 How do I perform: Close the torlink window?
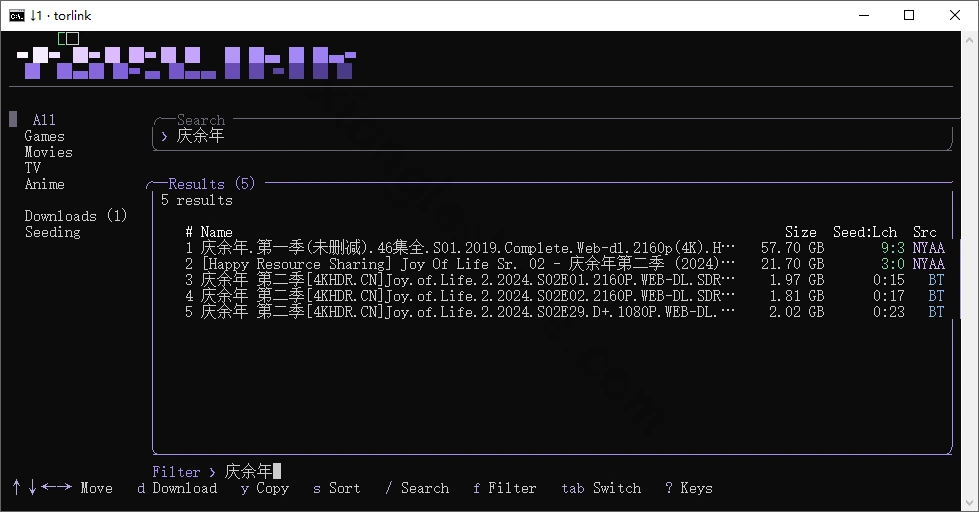[955, 16]
